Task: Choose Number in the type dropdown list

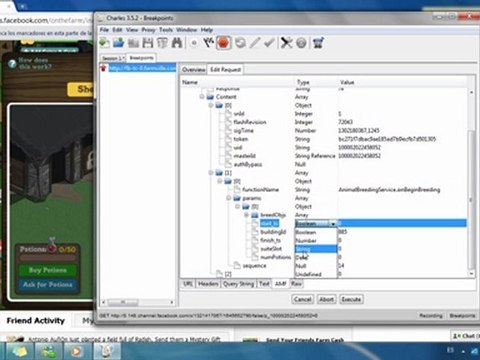Action: [x=315, y=240]
